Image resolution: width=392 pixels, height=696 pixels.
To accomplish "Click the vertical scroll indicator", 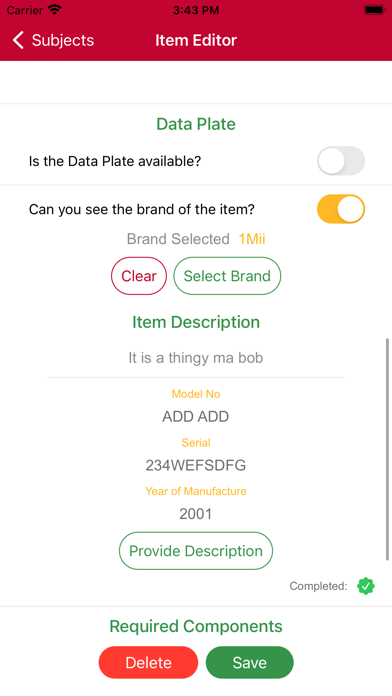I will (x=388, y=449).
